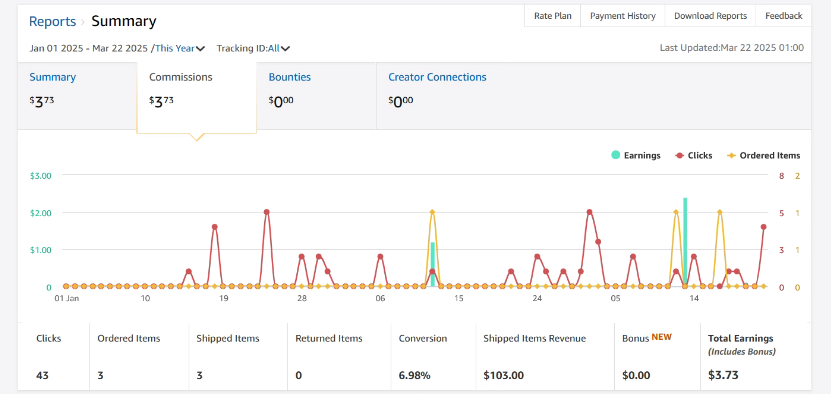The height and width of the screenshot is (394, 831).
Task: Click the Download Reports button
Action: click(x=710, y=16)
